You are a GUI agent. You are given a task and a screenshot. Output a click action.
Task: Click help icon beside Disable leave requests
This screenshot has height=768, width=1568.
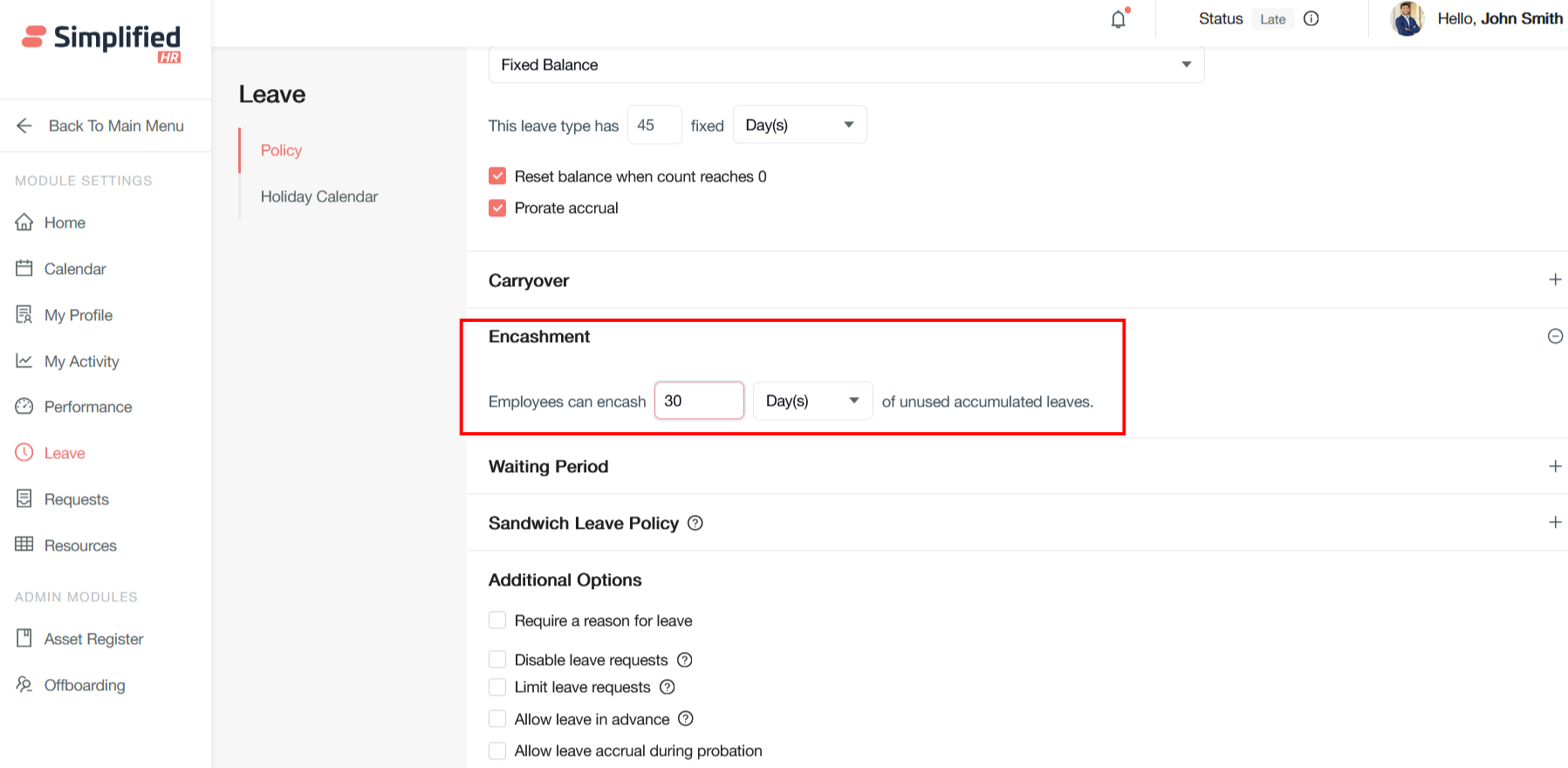(685, 660)
